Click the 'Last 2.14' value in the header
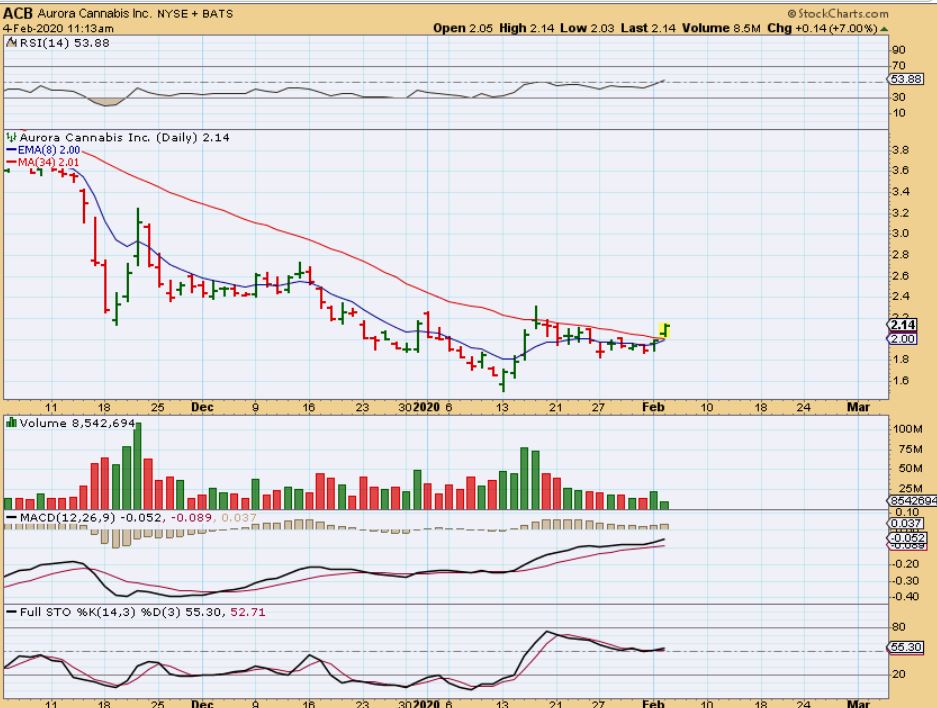 tap(648, 28)
